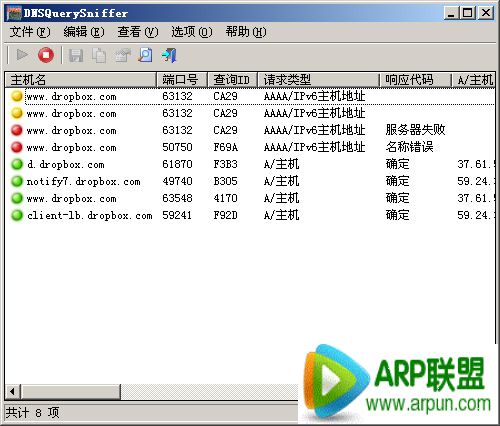
Task: Select the d.dropbox.com row
Action: click(250, 164)
